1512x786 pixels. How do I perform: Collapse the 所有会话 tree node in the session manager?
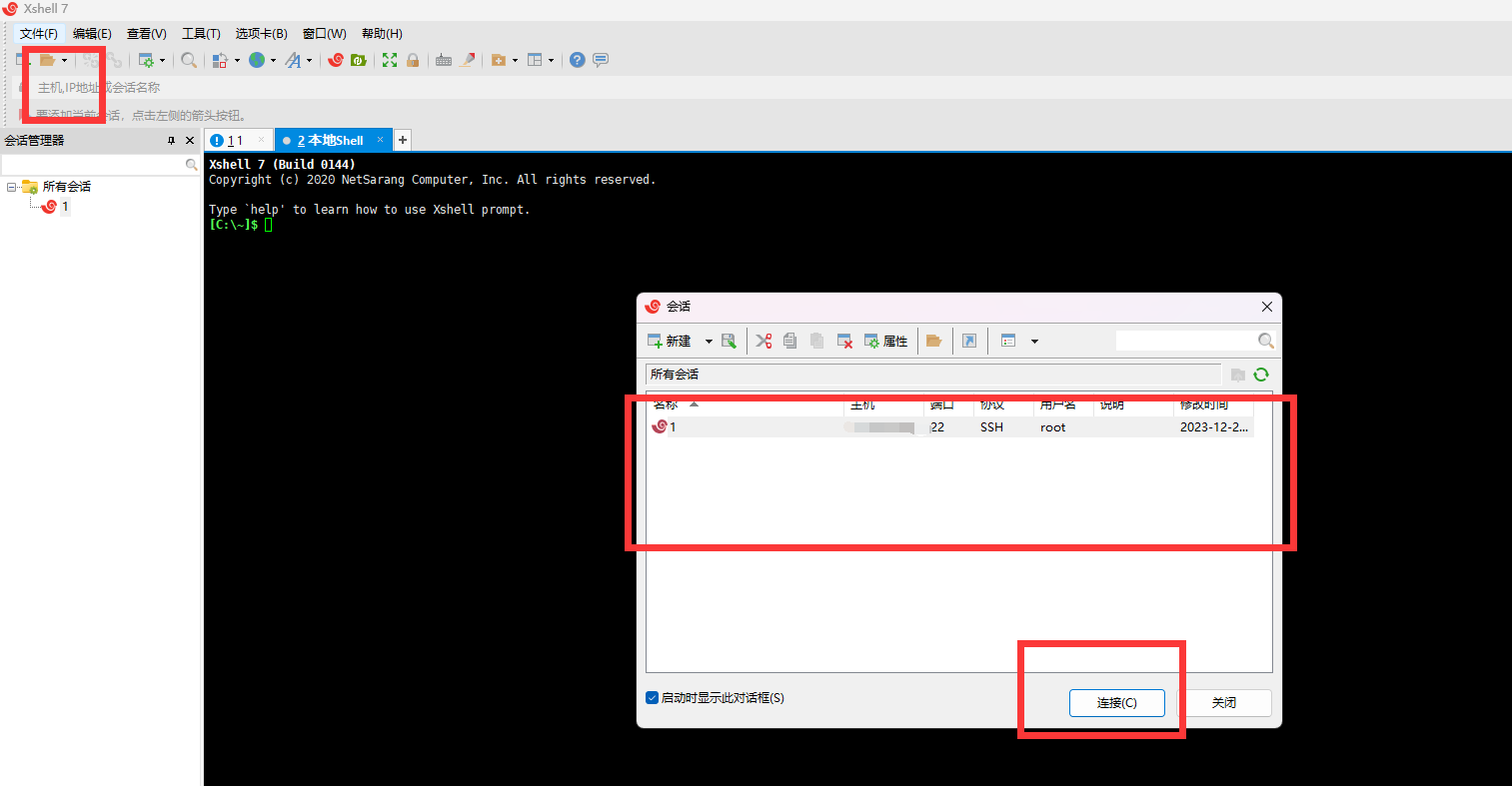click(x=12, y=187)
